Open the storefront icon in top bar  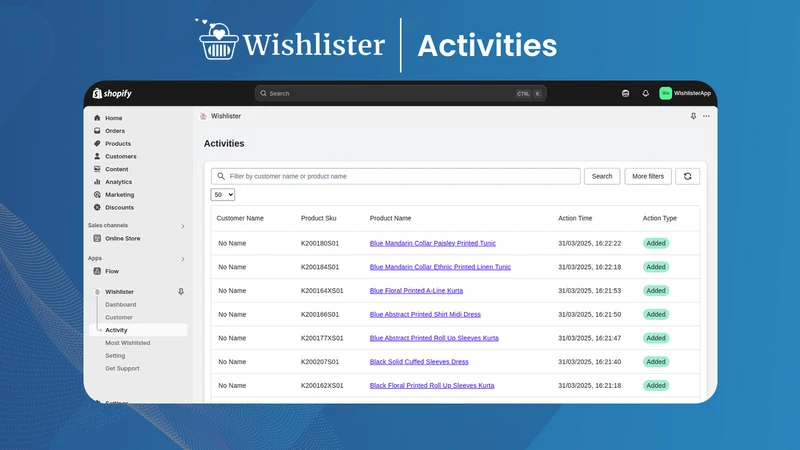[x=625, y=93]
